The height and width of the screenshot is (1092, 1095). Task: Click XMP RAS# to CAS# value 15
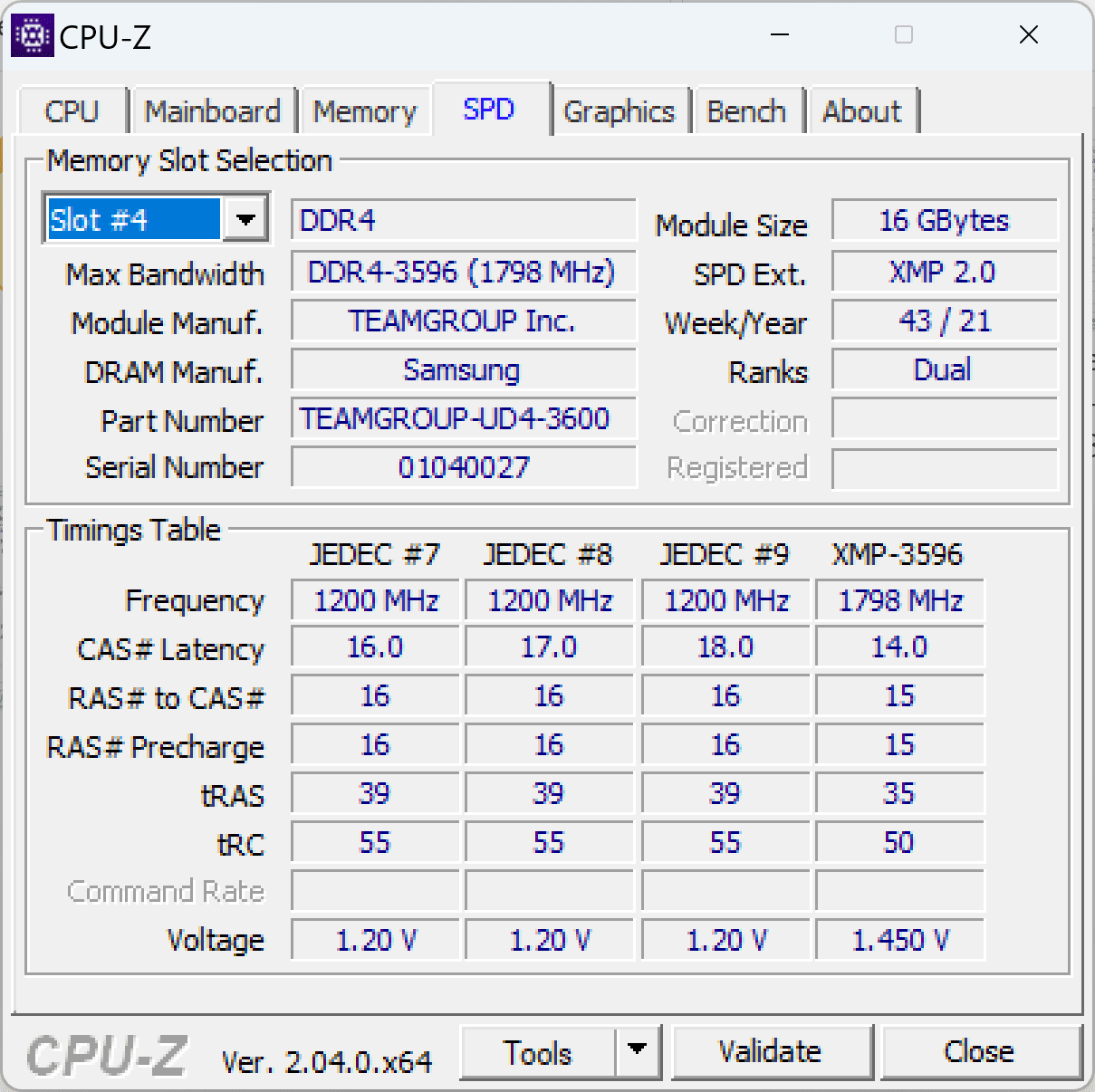point(900,696)
